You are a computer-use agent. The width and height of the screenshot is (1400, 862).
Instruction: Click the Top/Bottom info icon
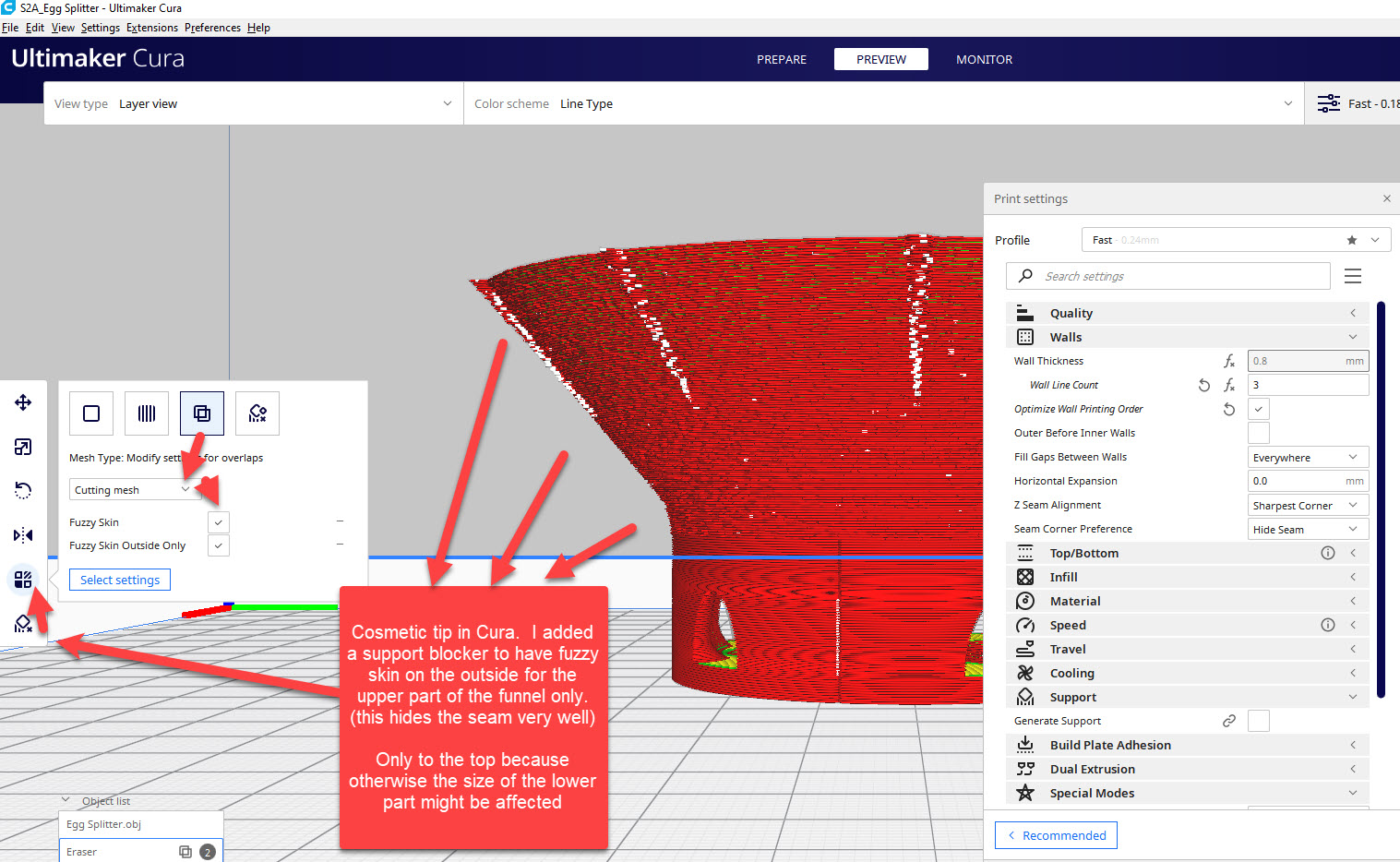tap(1328, 553)
